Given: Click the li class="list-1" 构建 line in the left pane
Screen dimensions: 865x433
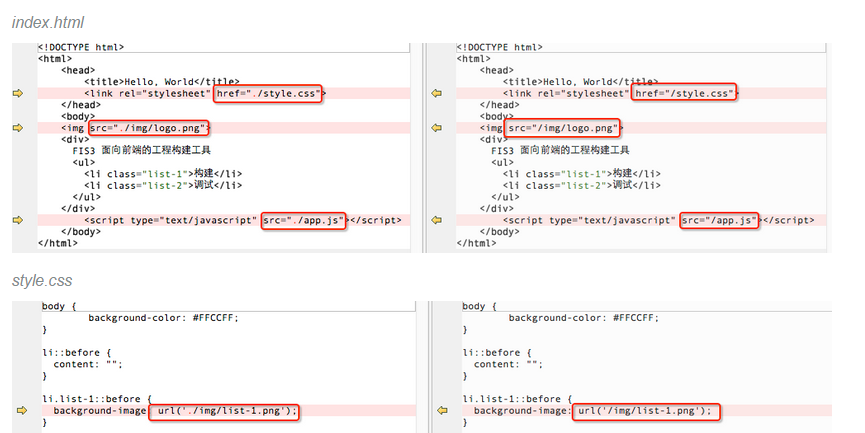Looking at the screenshot, I should coord(163,174).
